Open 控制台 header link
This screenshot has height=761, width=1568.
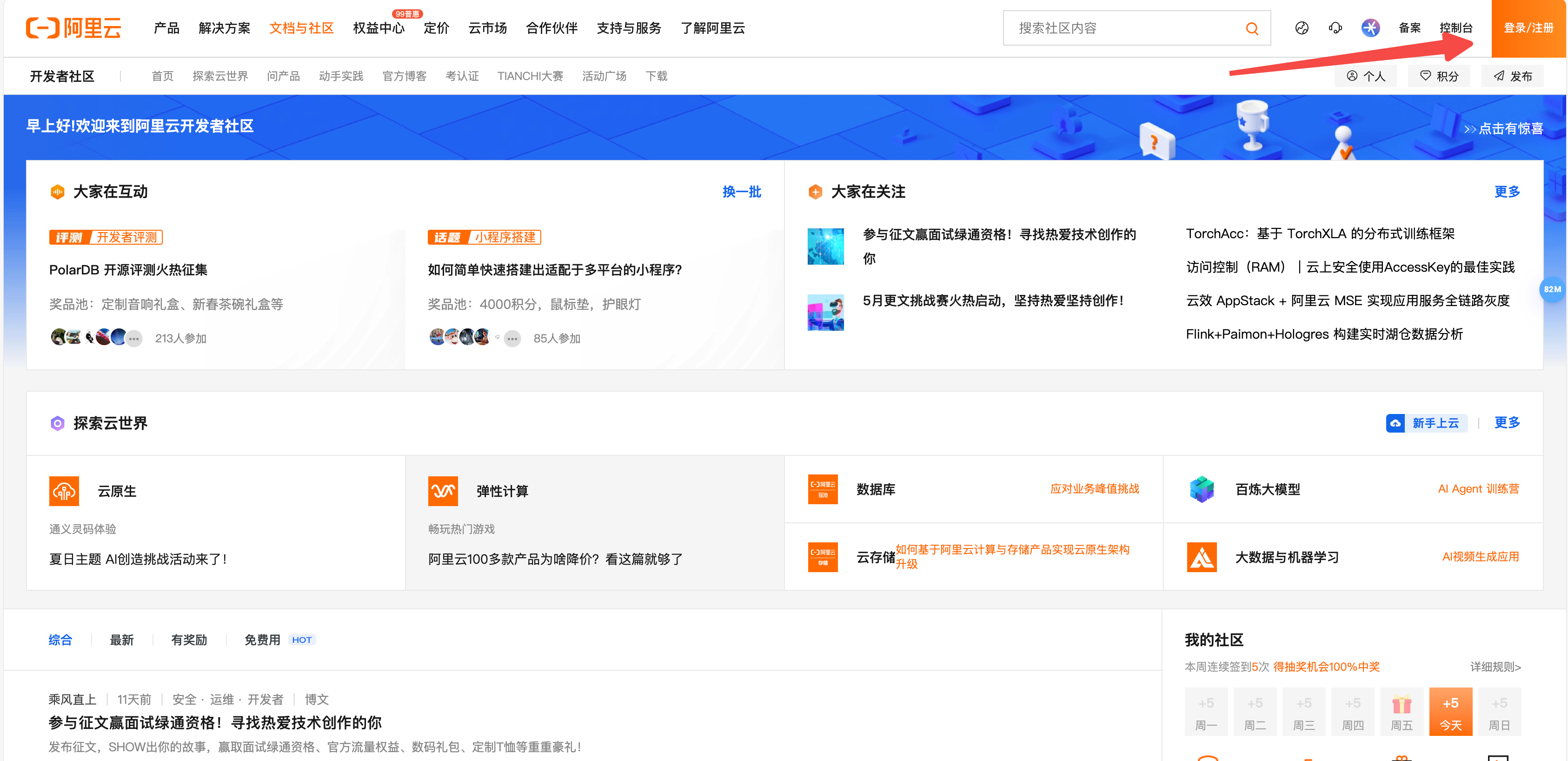[x=1456, y=28]
